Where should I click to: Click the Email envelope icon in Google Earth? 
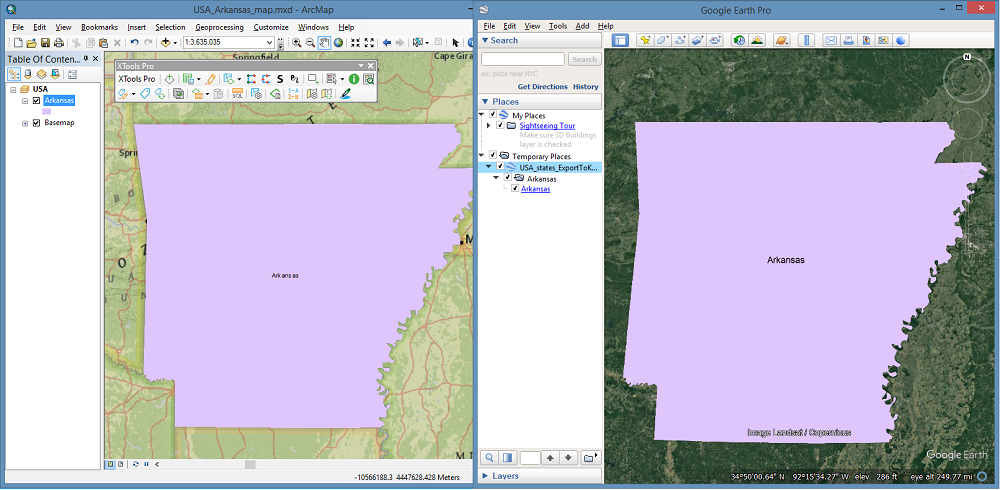(831, 40)
